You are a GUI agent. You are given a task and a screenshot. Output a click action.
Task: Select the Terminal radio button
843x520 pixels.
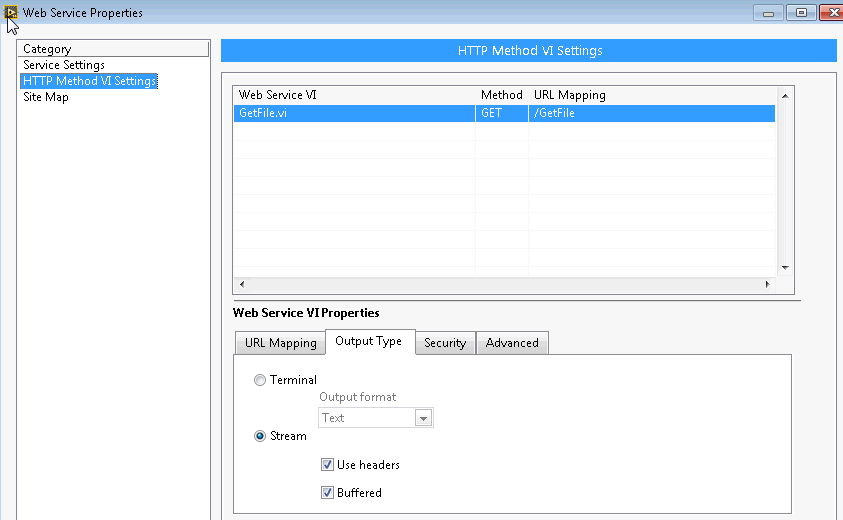coord(260,380)
